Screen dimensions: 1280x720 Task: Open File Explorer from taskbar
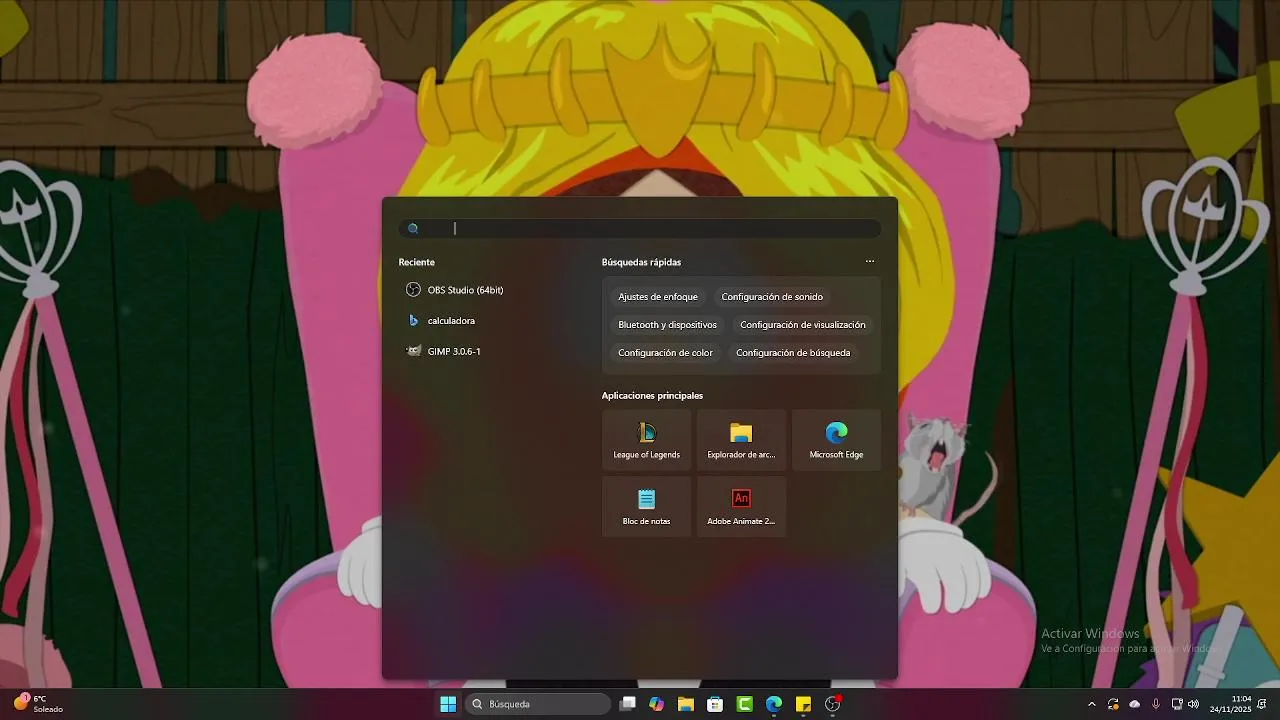(x=686, y=704)
